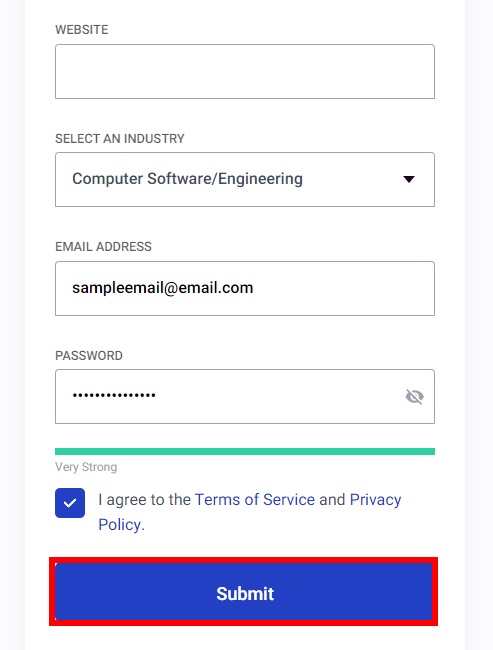Focus the Email Address input field
The height and width of the screenshot is (650, 493).
pos(245,289)
